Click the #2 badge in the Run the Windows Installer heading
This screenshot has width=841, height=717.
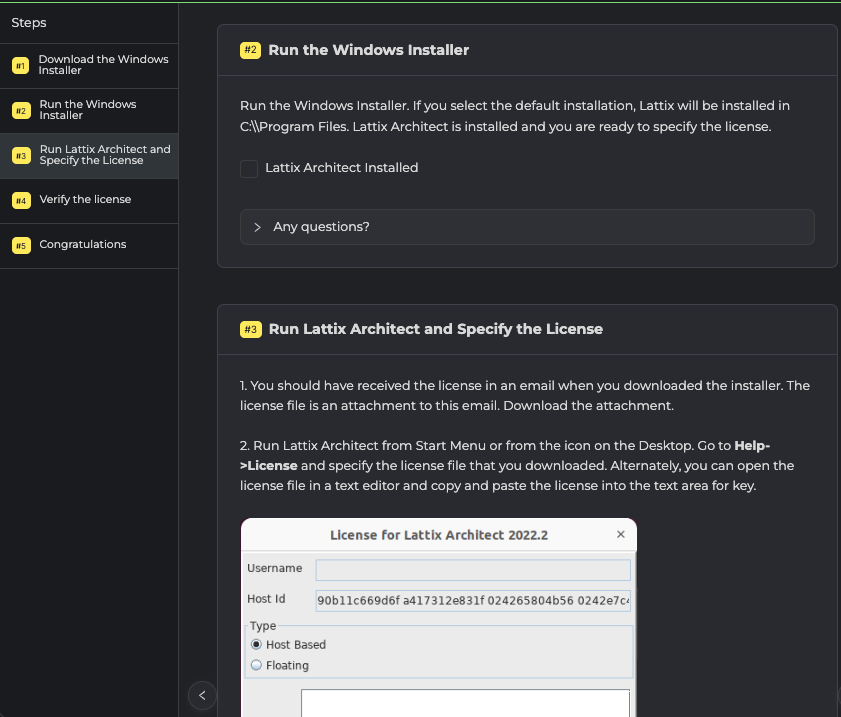(250, 50)
